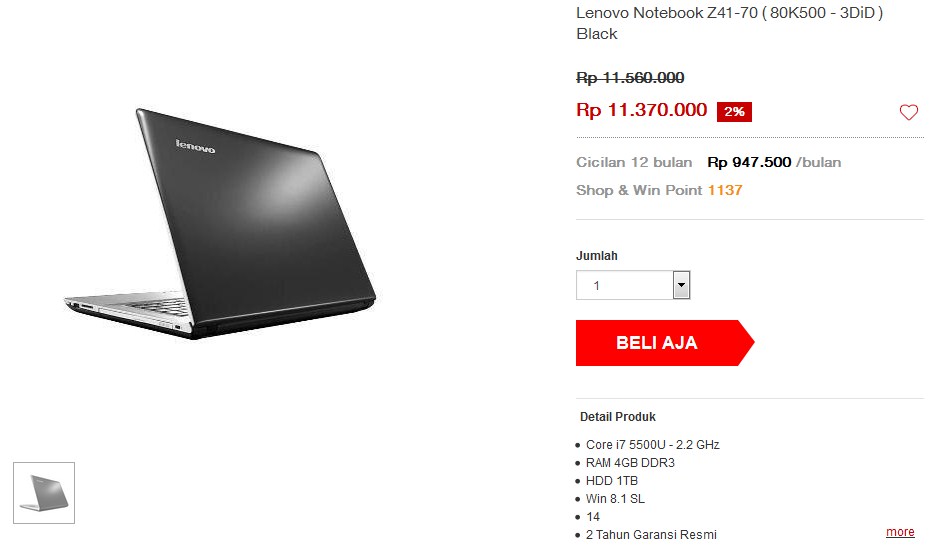Click the Cicilan 12 bulan installment label
Viewport: 931px width, 547px height.
[x=634, y=162]
